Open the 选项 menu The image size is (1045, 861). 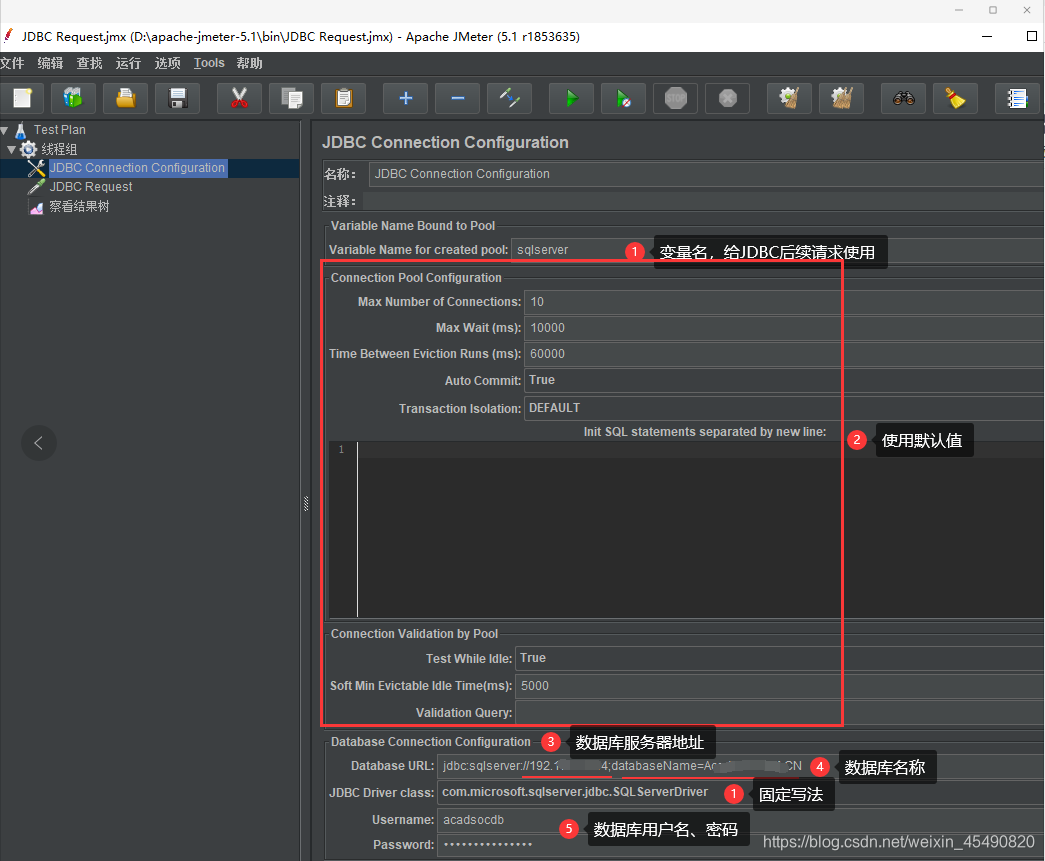click(x=166, y=62)
